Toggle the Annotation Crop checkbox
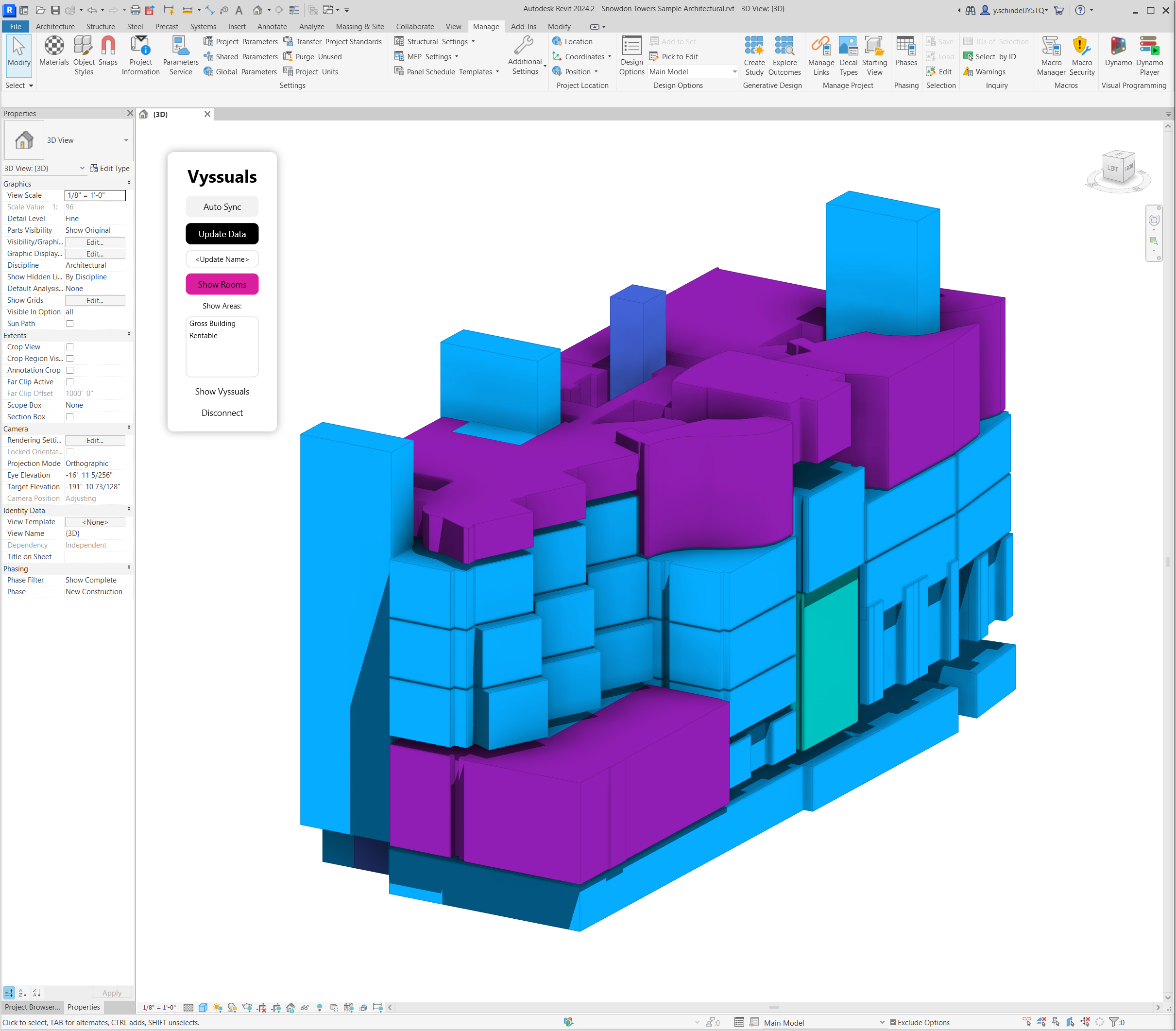 (x=70, y=370)
